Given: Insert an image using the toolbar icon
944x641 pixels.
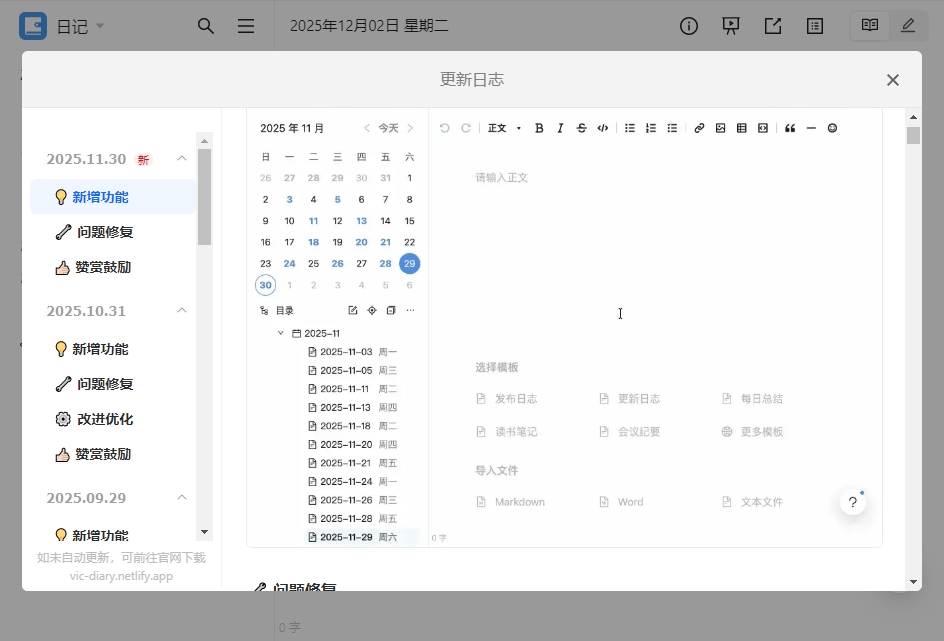Looking at the screenshot, I should click(x=720, y=128).
